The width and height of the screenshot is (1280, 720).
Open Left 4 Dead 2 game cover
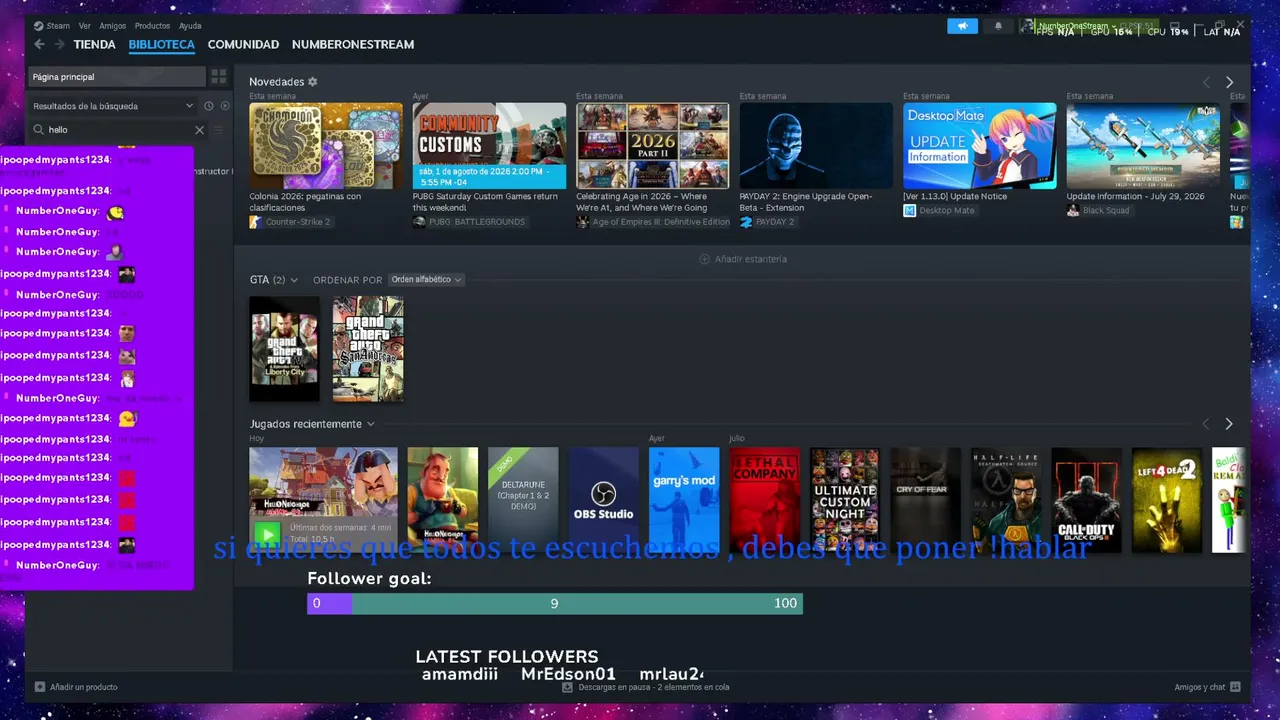1167,500
